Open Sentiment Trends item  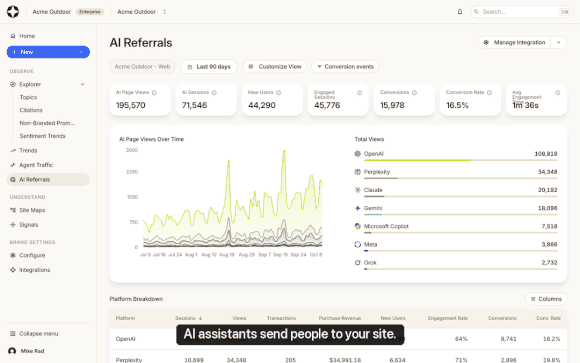coord(43,136)
